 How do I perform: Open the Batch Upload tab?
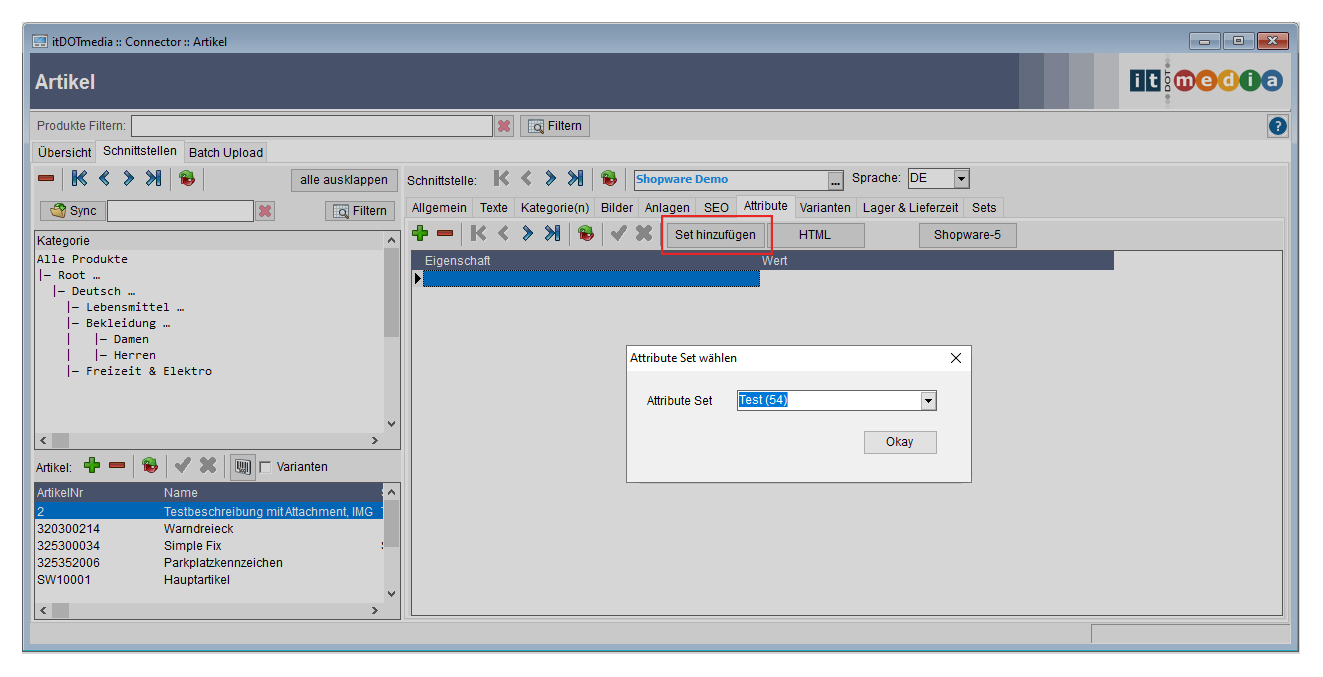(x=226, y=153)
